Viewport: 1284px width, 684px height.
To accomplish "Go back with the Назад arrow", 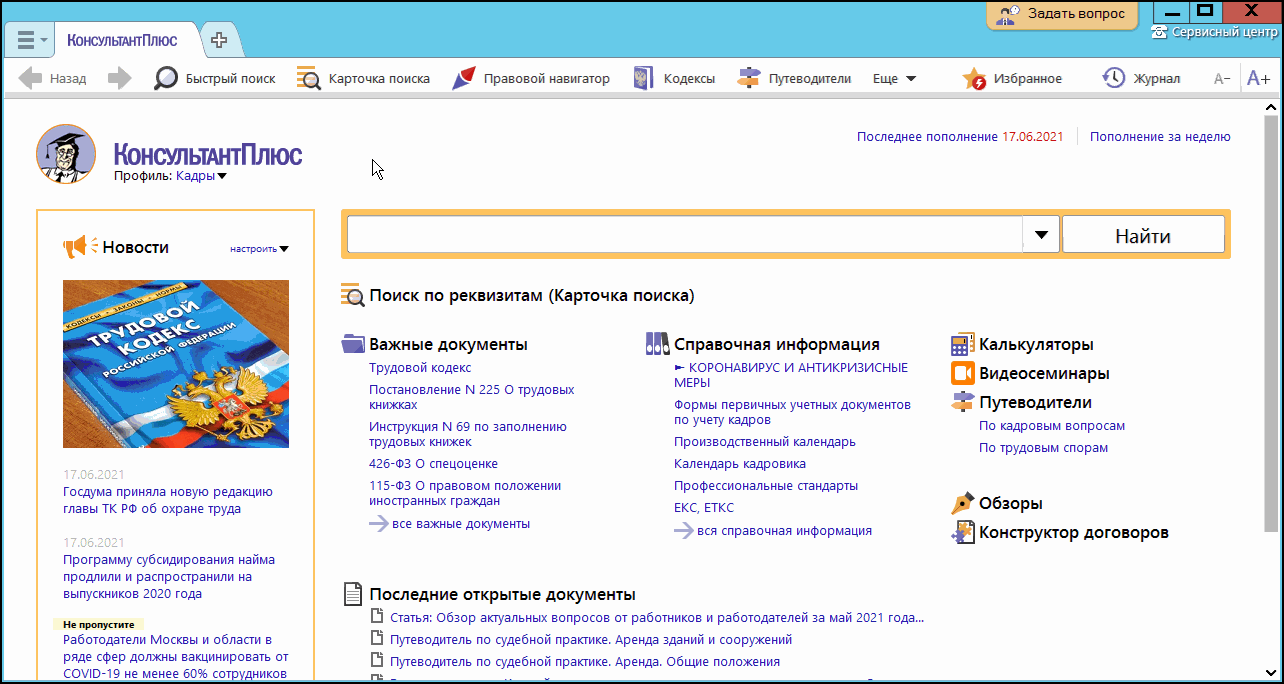I will click(53, 78).
